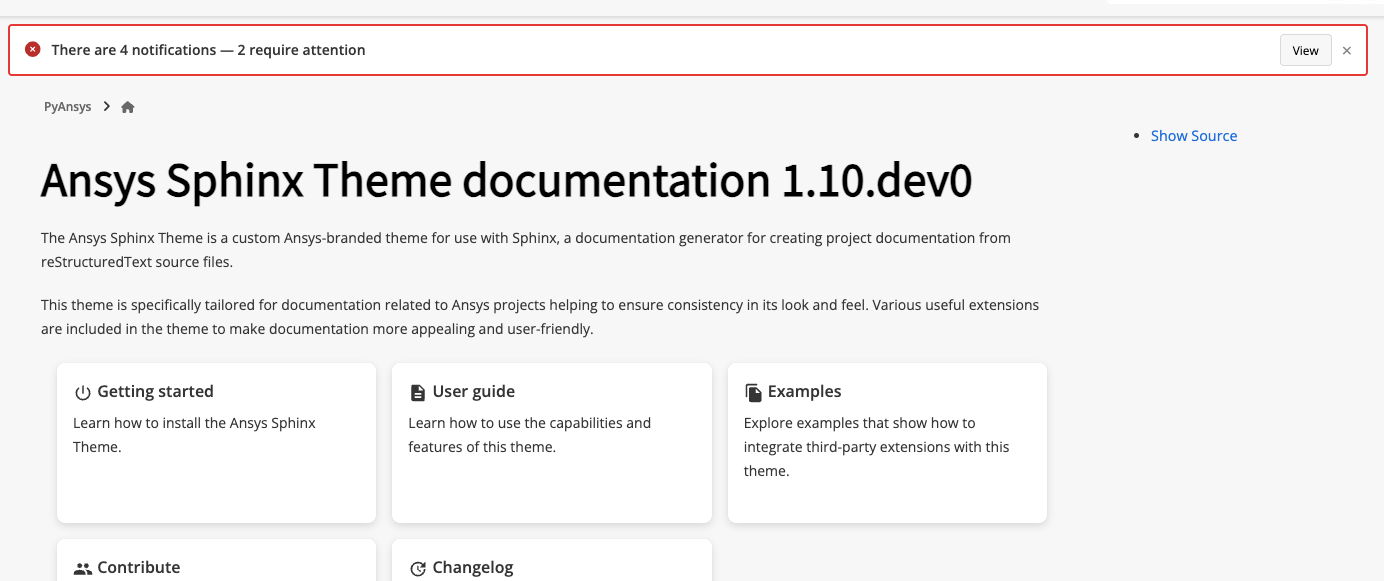
Task: Open the Examples card
Action: click(x=887, y=442)
